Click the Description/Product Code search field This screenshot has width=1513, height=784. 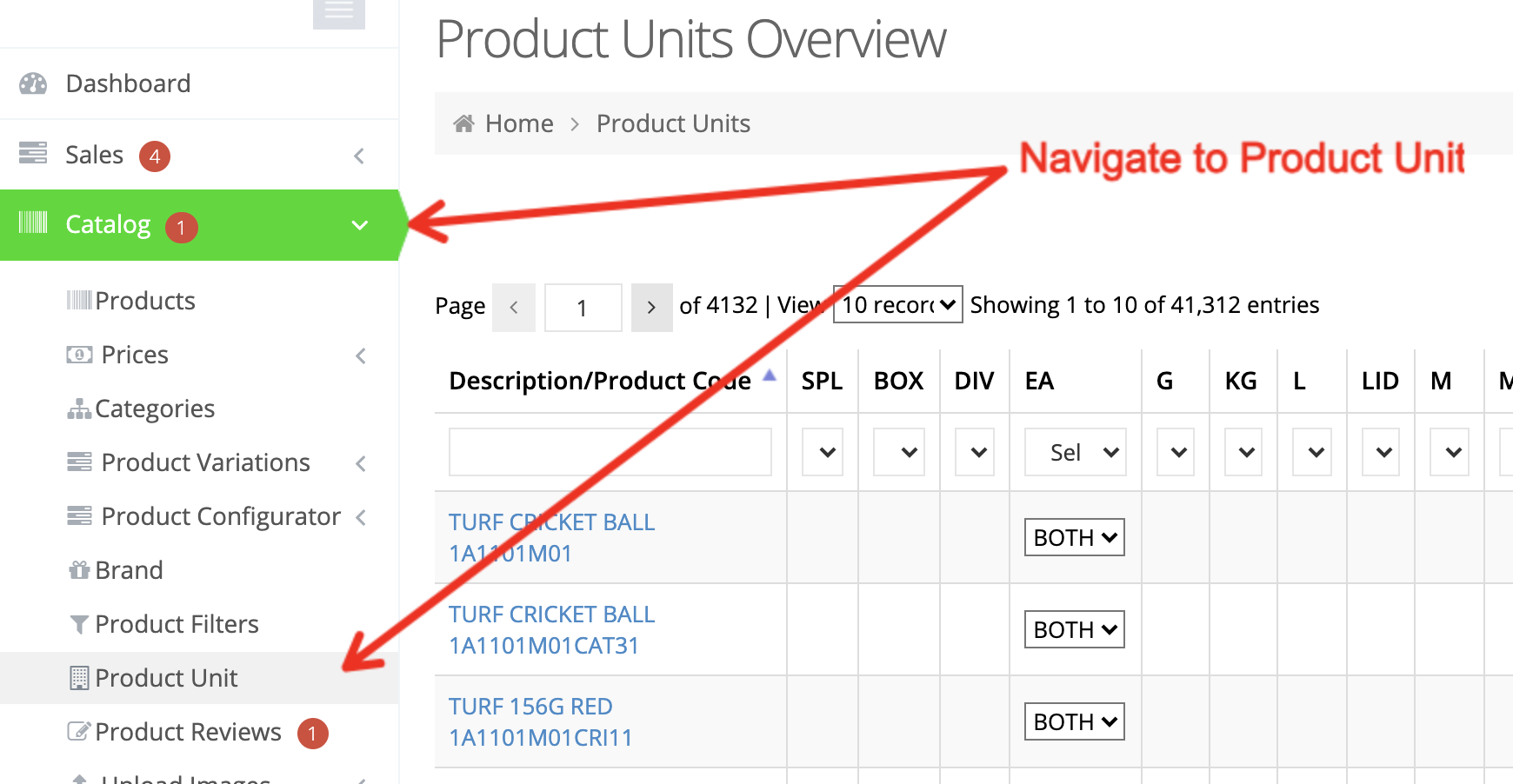[x=610, y=452]
